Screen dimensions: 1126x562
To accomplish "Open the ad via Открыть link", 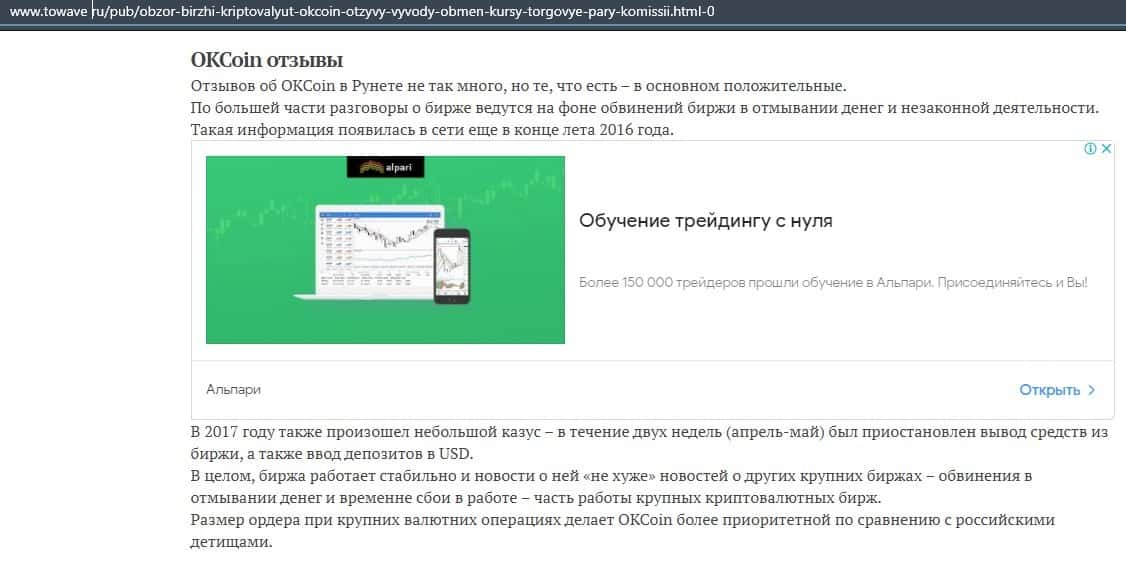I will pos(1050,390).
